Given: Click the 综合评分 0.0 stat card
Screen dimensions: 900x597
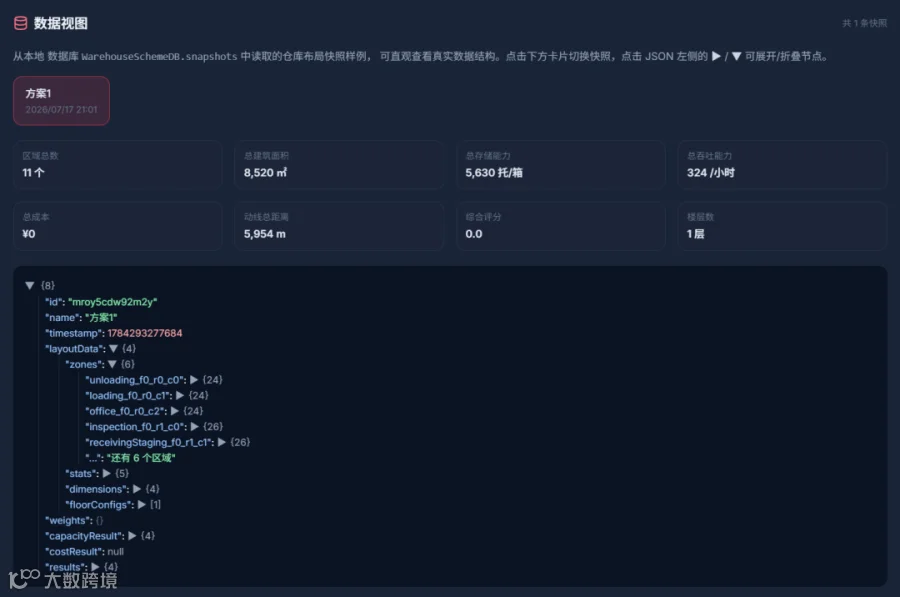Looking at the screenshot, I should pos(561,226).
